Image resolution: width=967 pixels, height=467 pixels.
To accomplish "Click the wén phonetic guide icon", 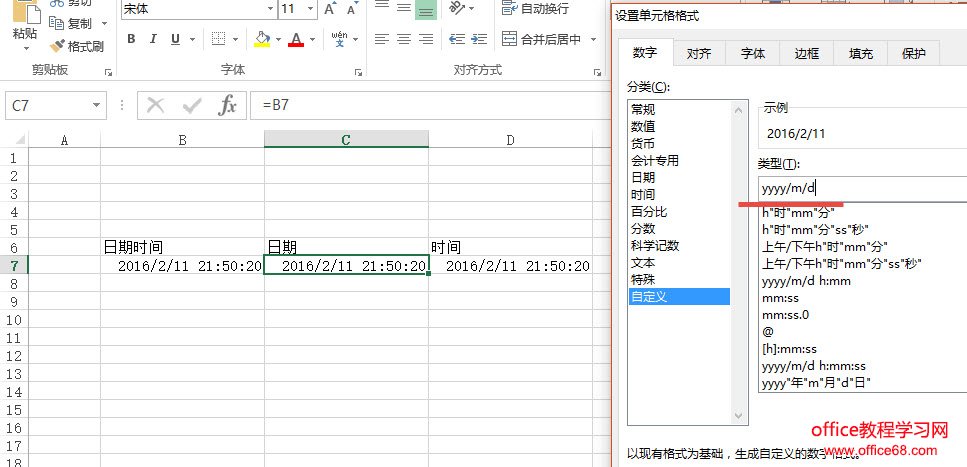I will 339,39.
